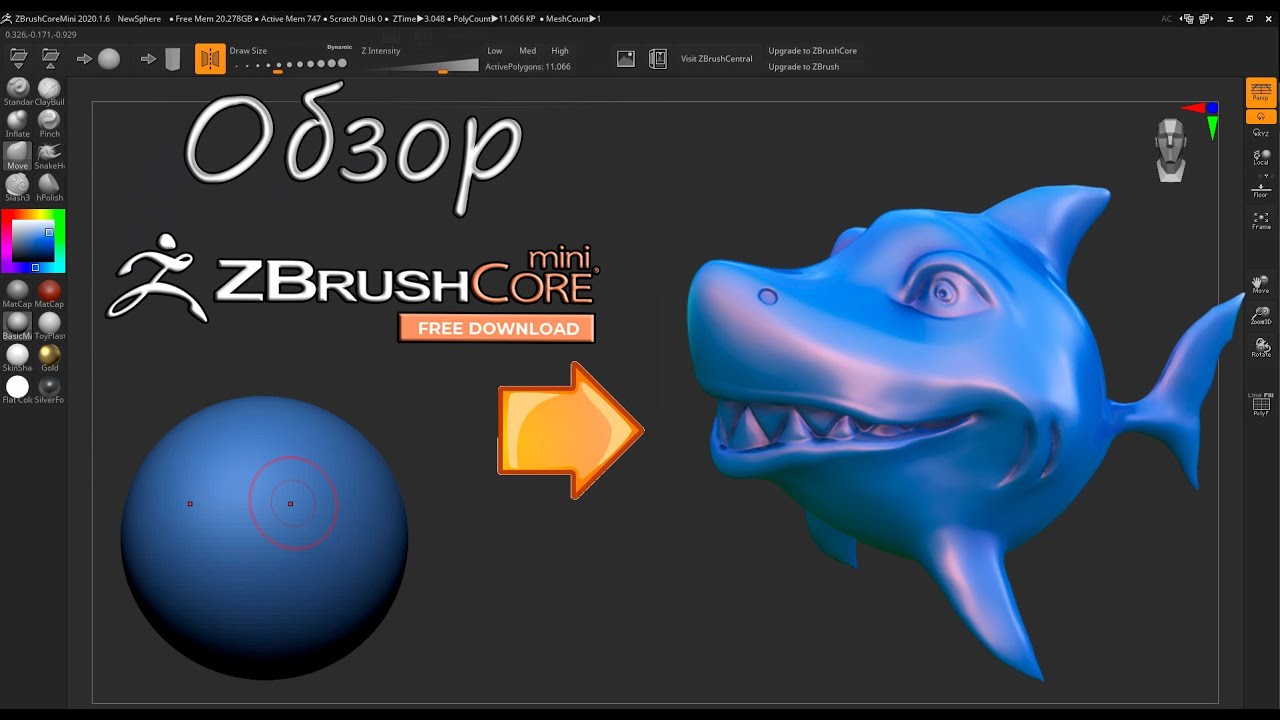
Task: Click the export image icon
Action: tap(625, 59)
